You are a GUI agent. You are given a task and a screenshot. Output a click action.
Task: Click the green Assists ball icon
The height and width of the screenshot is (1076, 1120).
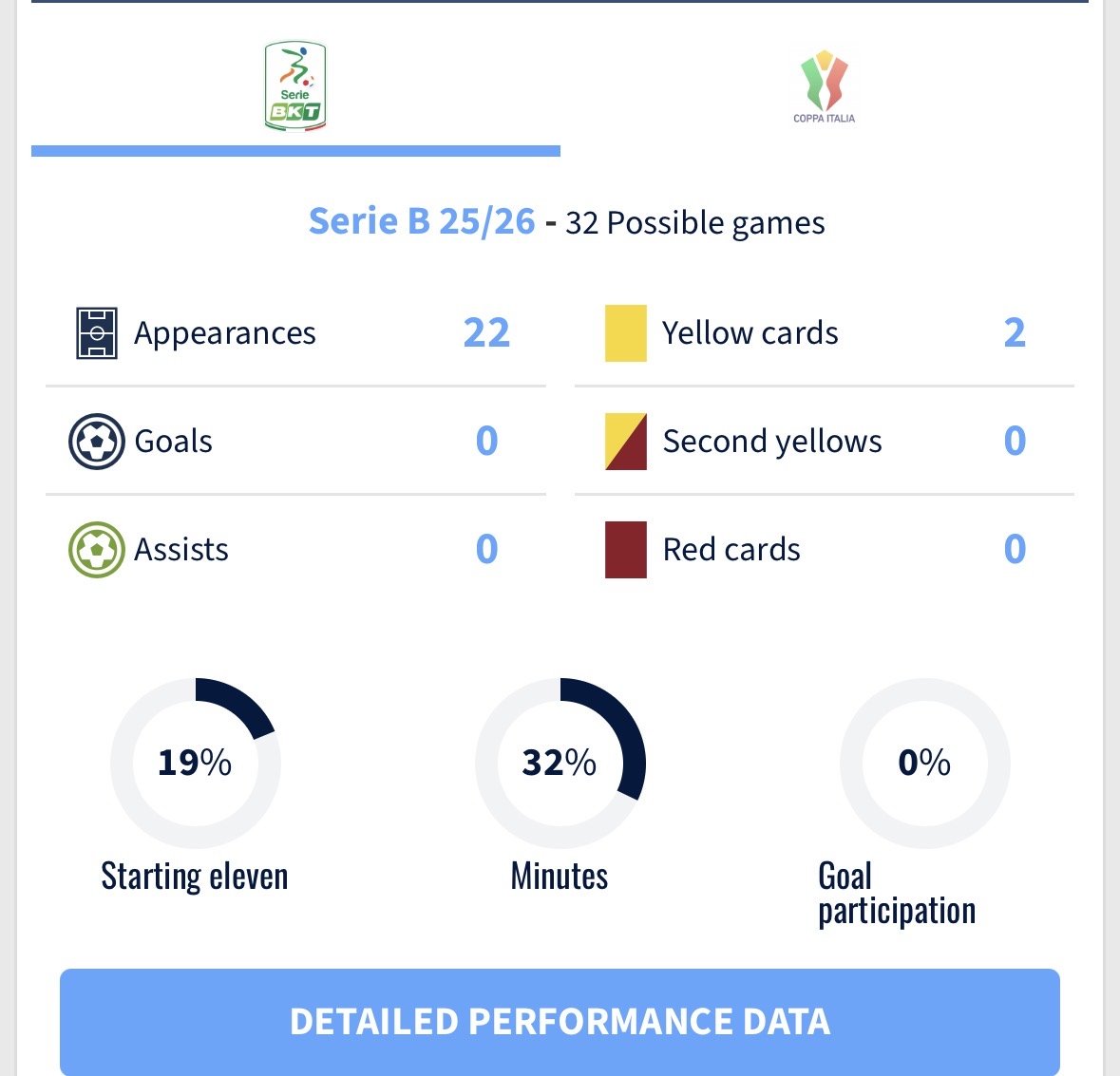[x=97, y=550]
